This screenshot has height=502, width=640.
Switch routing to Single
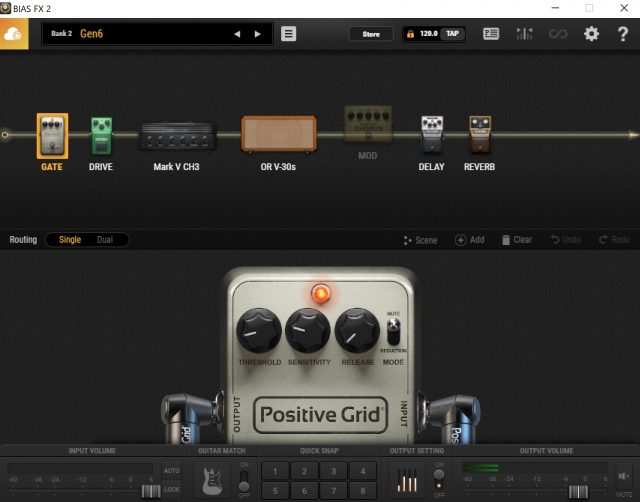[x=70, y=240]
